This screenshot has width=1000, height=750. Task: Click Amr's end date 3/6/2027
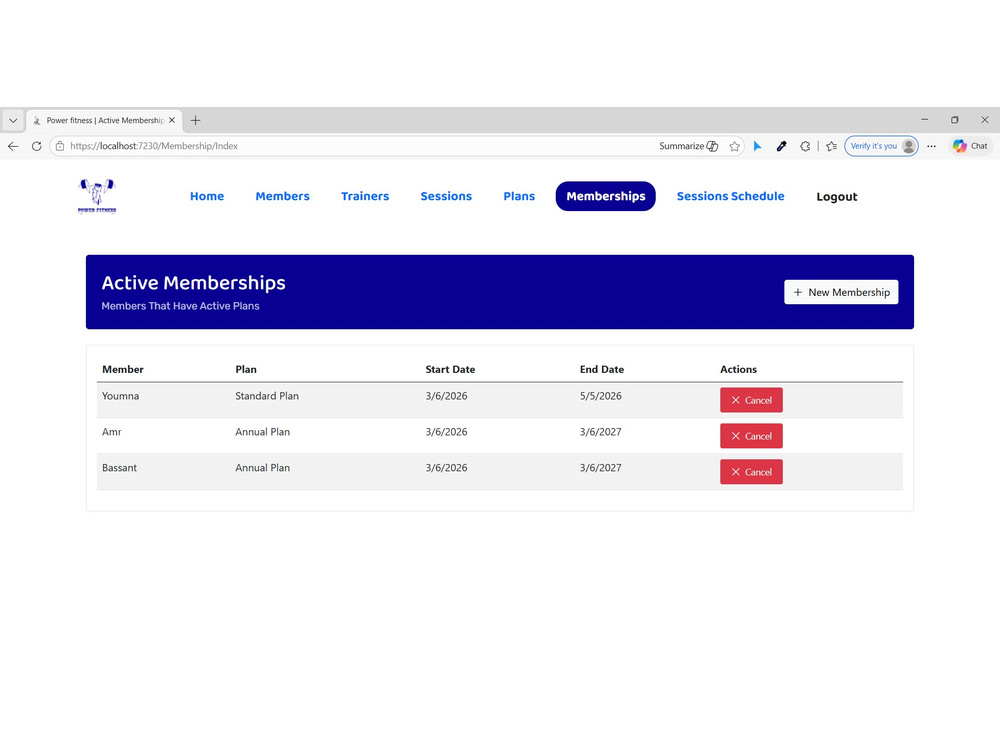click(601, 432)
